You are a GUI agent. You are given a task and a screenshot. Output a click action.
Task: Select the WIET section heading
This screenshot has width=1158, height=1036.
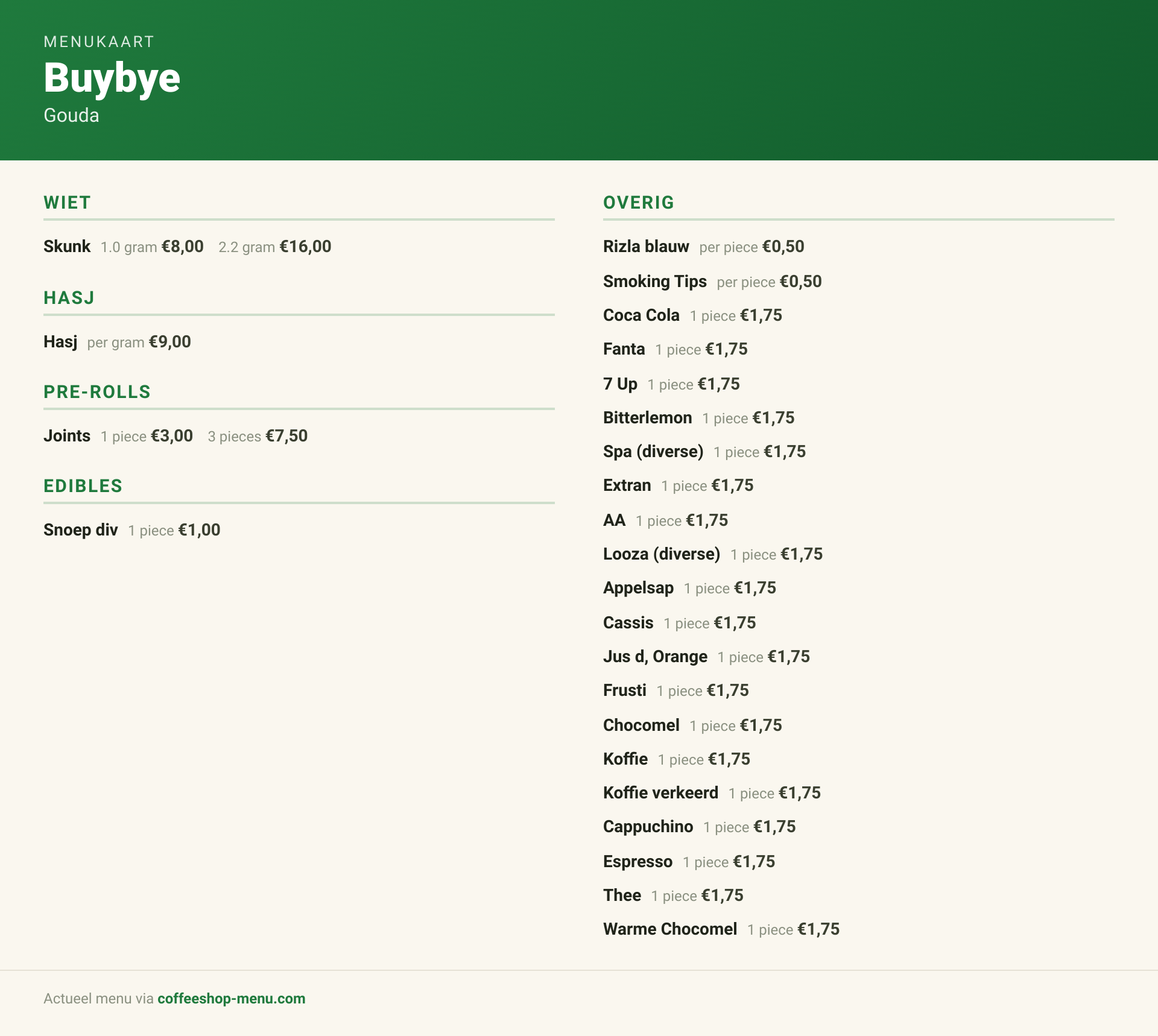67,203
